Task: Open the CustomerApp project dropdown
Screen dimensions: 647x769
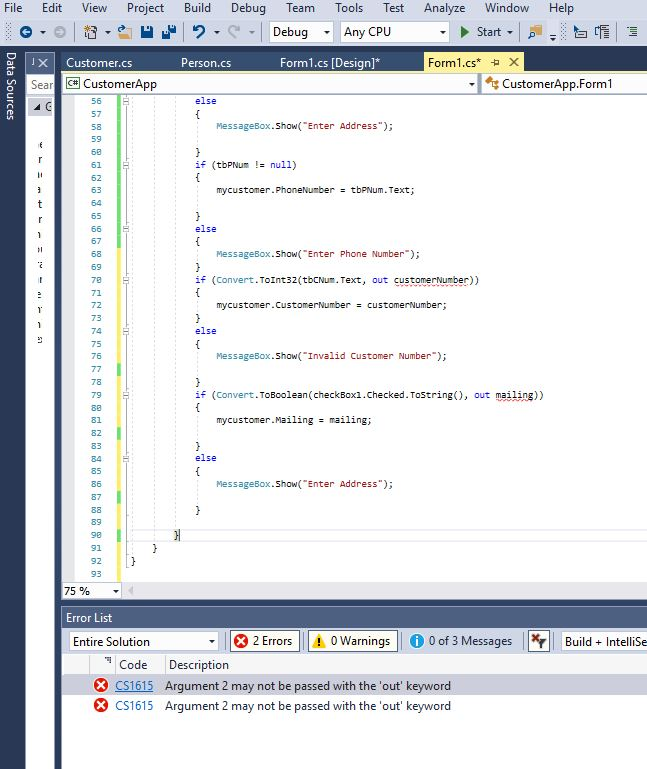Action: [271, 84]
